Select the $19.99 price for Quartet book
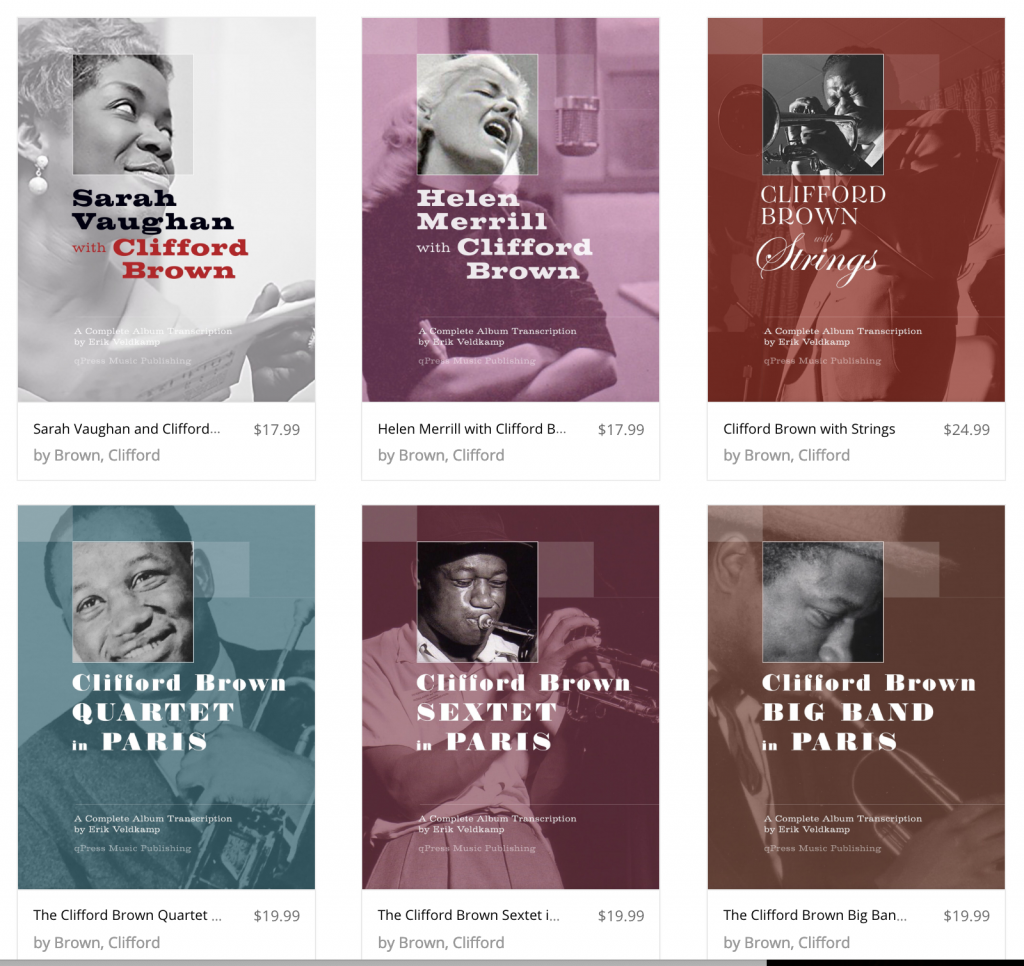The height and width of the screenshot is (966, 1024). [x=277, y=916]
